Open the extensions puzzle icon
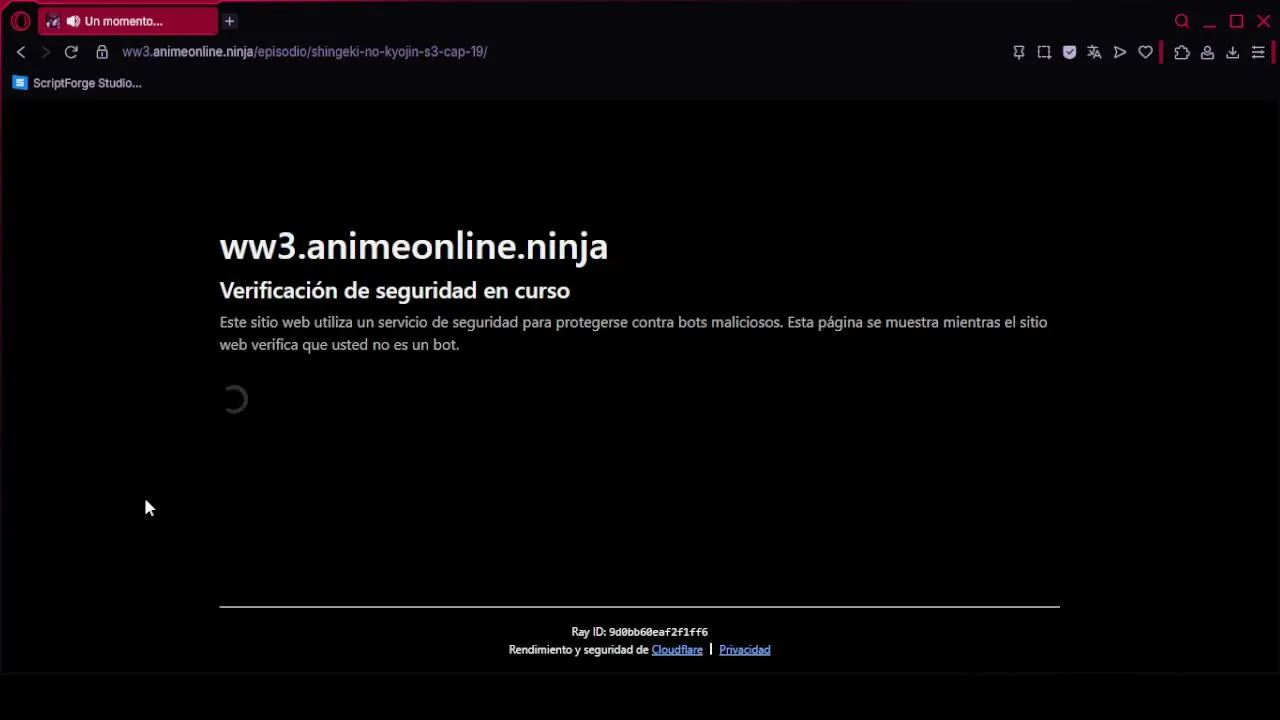Viewport: 1280px width, 720px height. pos(1182,52)
